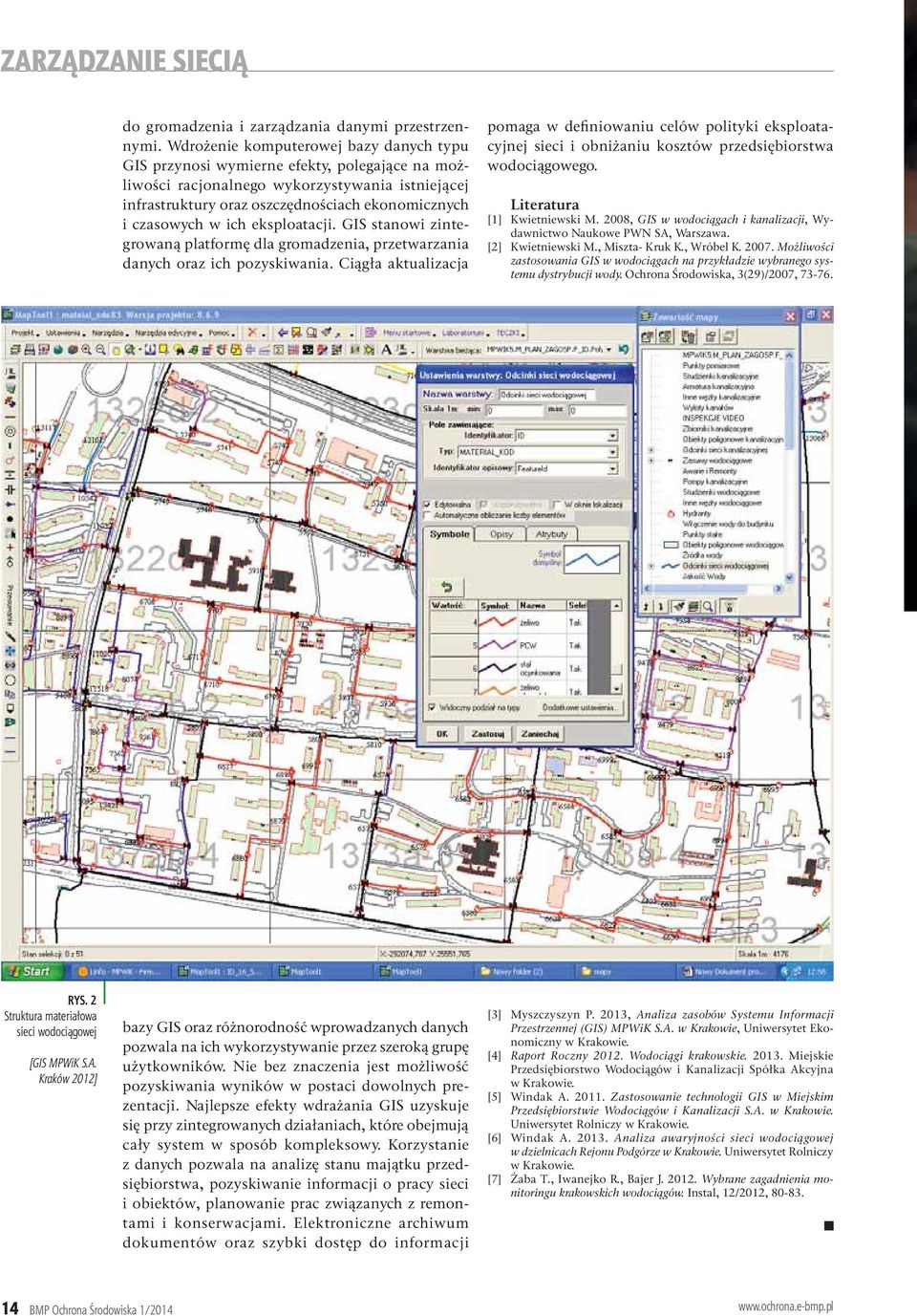Click fourth icon in Zawartość mapy toolbar
This screenshot has width=917, height=1316.
[x=711, y=336]
